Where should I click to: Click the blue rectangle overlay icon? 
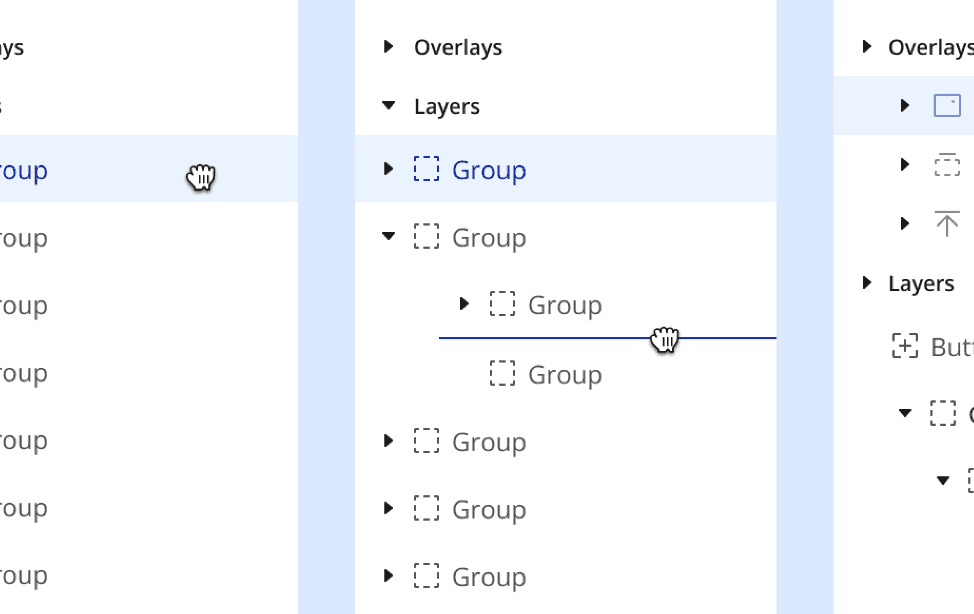[x=946, y=105]
